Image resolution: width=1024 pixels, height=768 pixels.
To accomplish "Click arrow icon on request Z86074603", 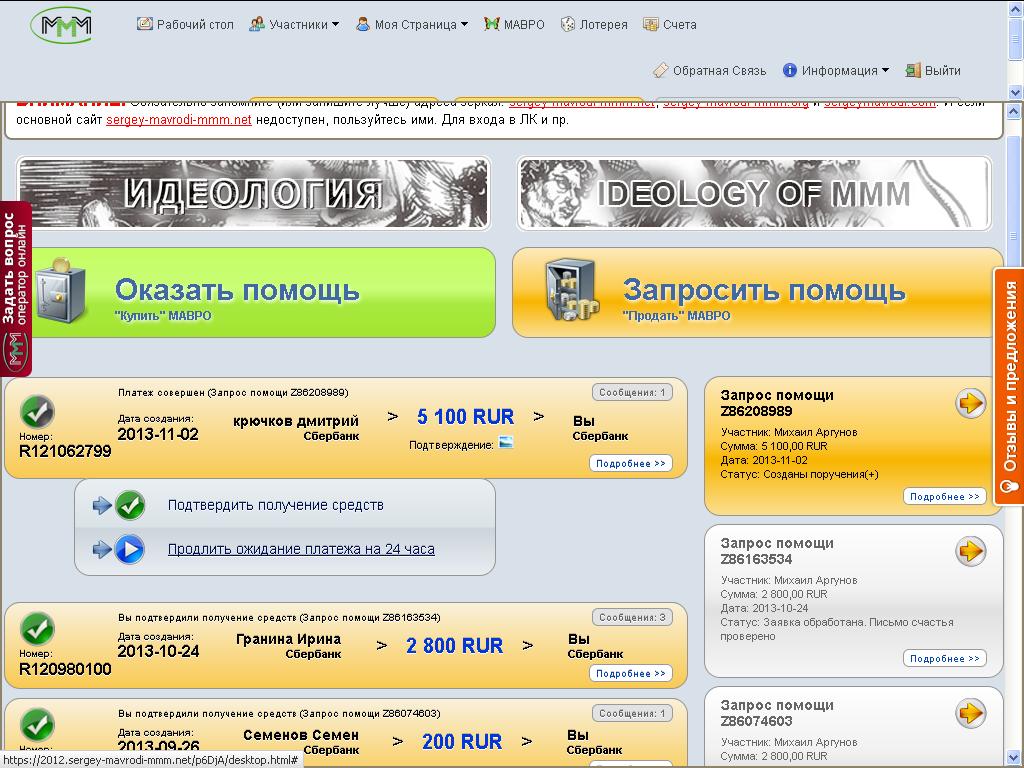I will [970, 713].
